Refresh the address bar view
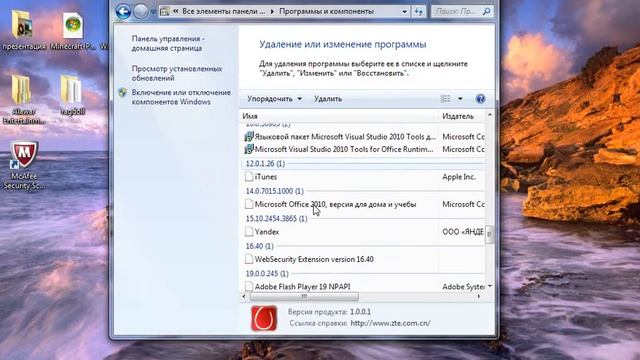640x360 pixels. tap(419, 11)
